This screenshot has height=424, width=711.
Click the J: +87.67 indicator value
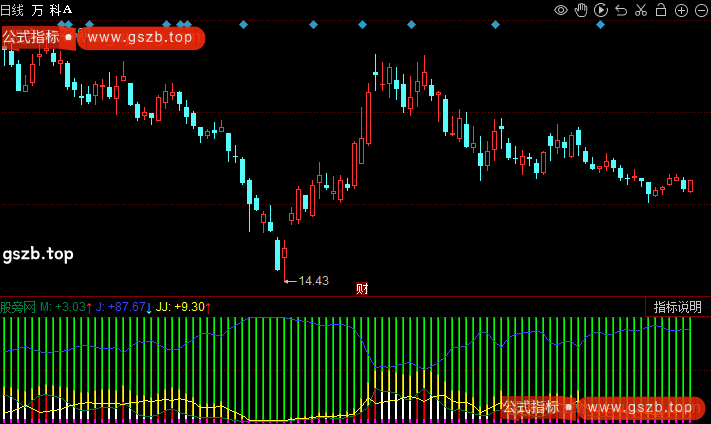[120, 307]
